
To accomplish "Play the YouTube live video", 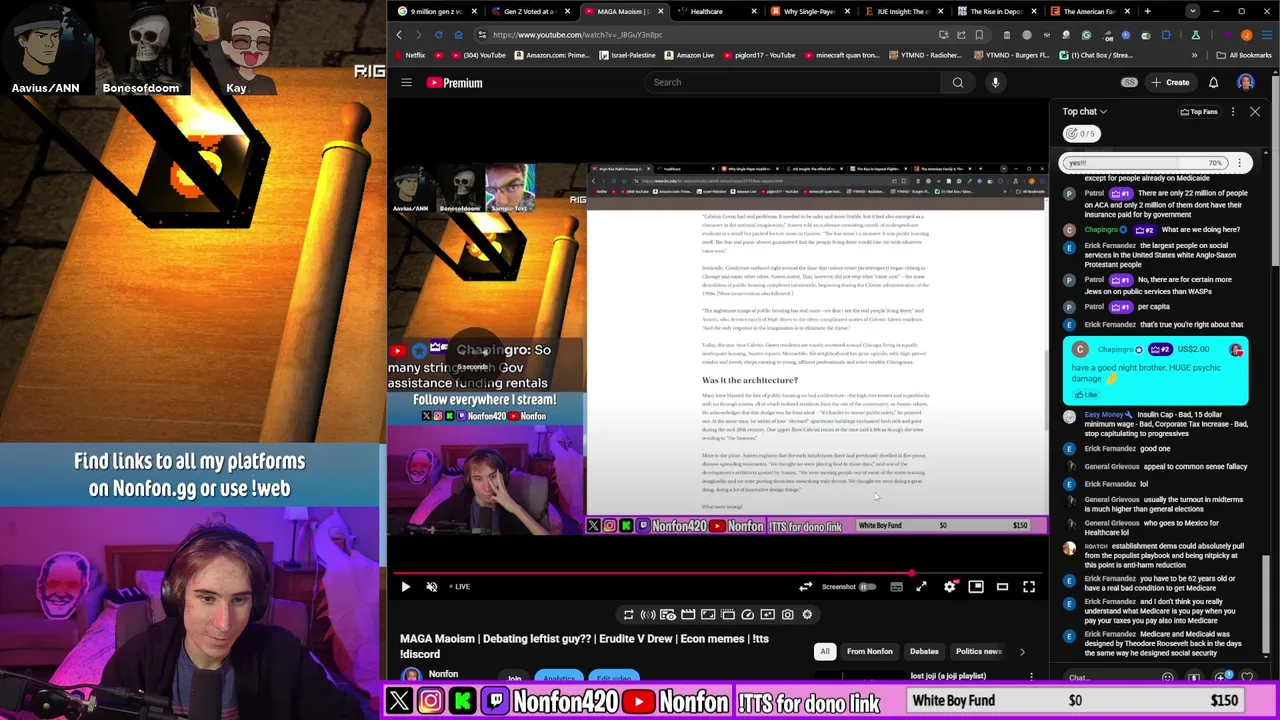I will (x=405, y=587).
